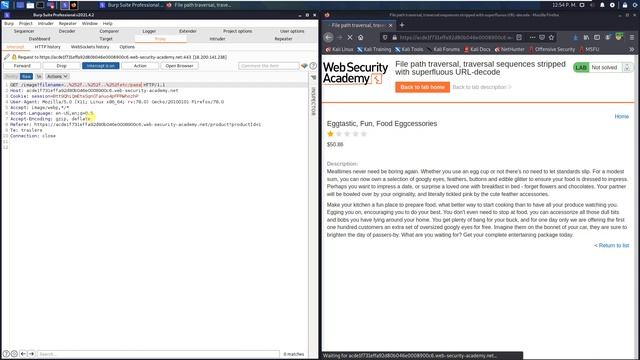Screen dimensions: 640x360
Task: Open Window menu in Burp Suite
Action: tap(89, 23)
